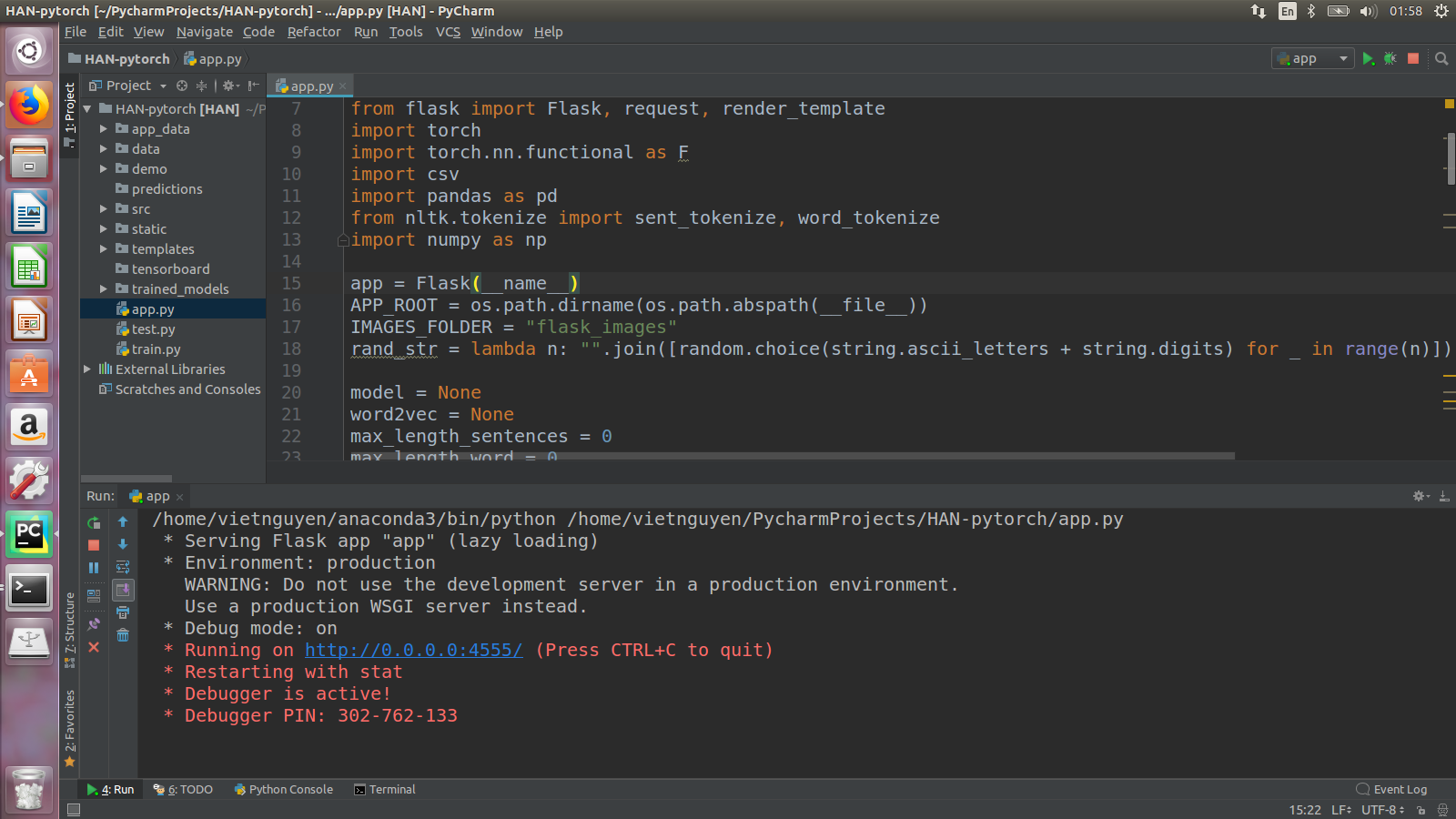The image size is (1456, 819).
Task: Hide the Project tool window
Action: 253,86
